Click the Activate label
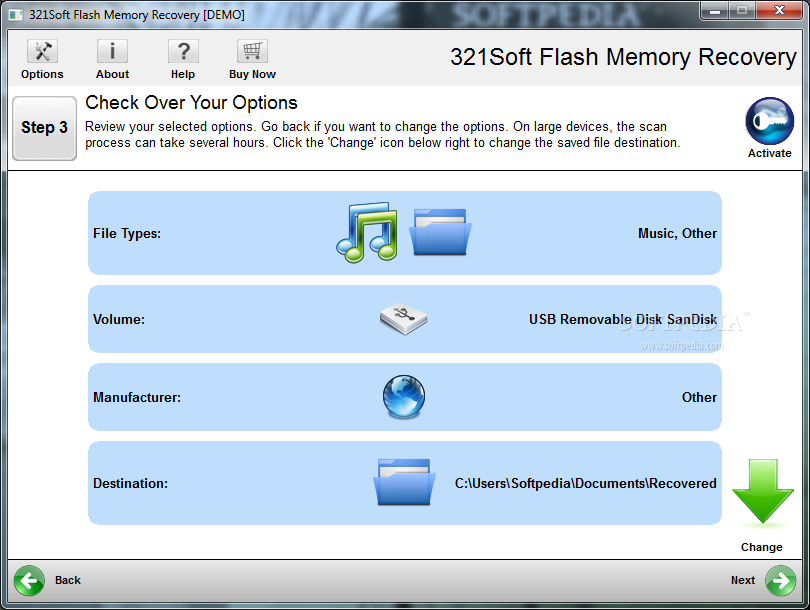Screen dimensions: 810x610 769,153
